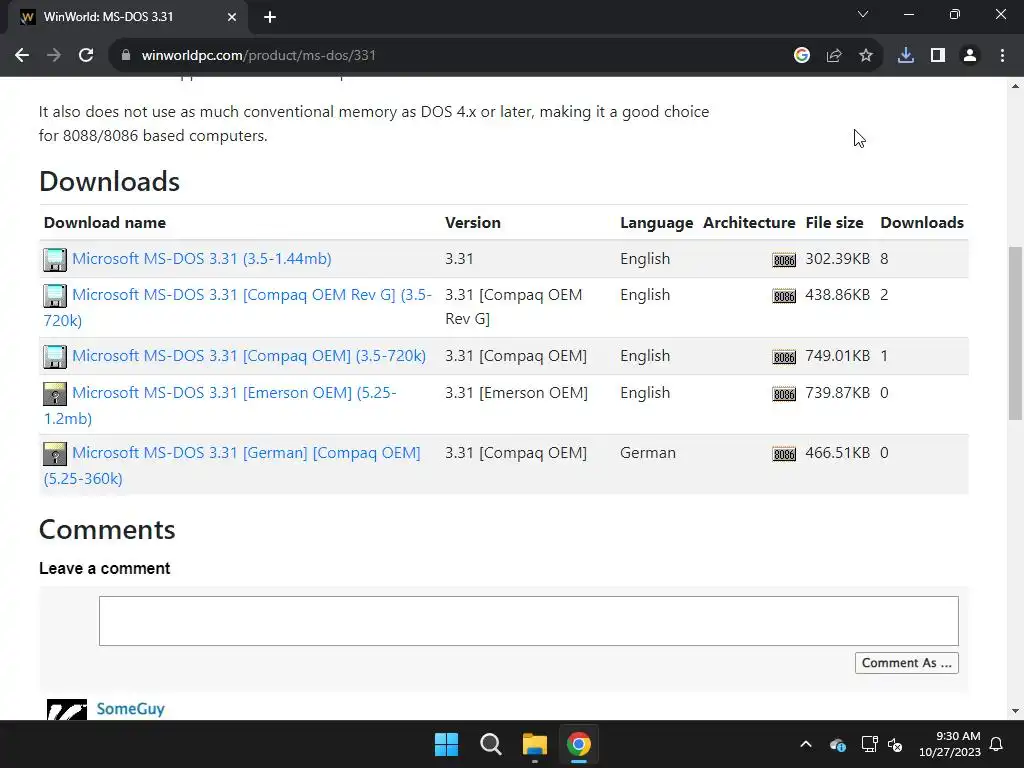Screen dimensions: 1024x768
Task: Click the Language column header
Action: (x=656, y=223)
